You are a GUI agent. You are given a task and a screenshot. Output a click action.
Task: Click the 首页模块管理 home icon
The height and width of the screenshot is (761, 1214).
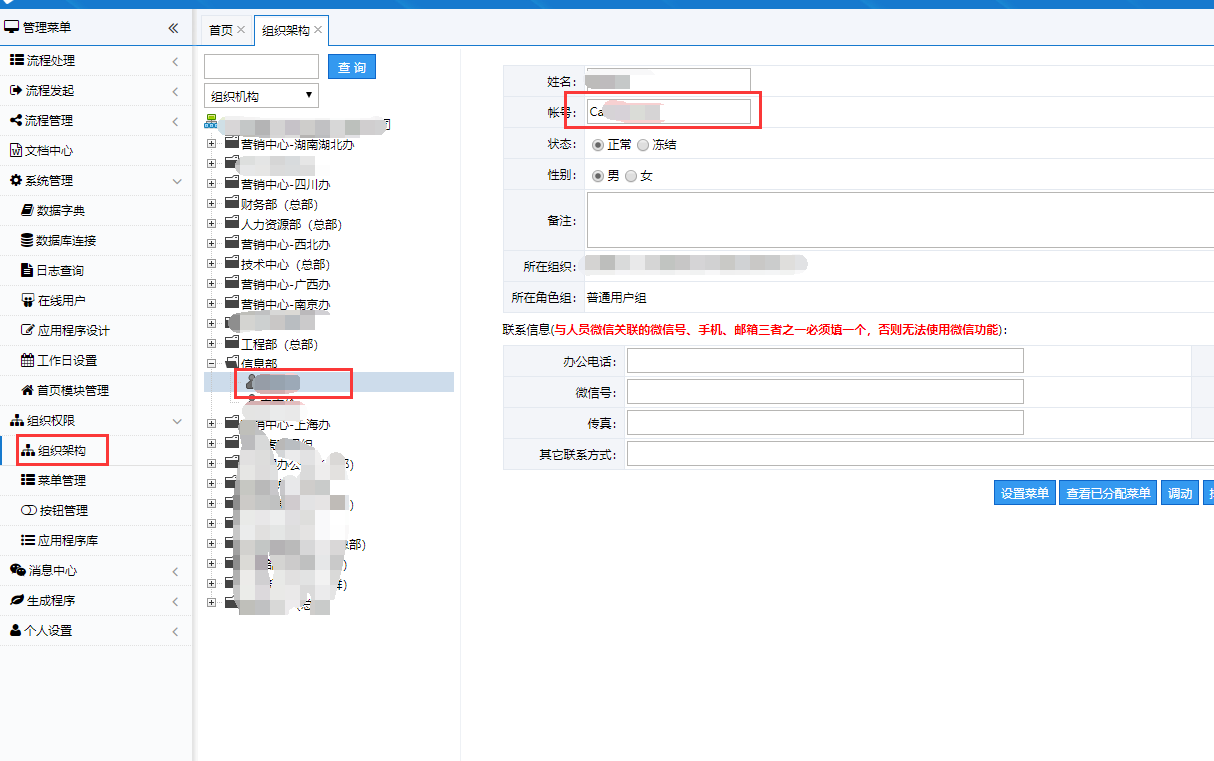[x=28, y=391]
